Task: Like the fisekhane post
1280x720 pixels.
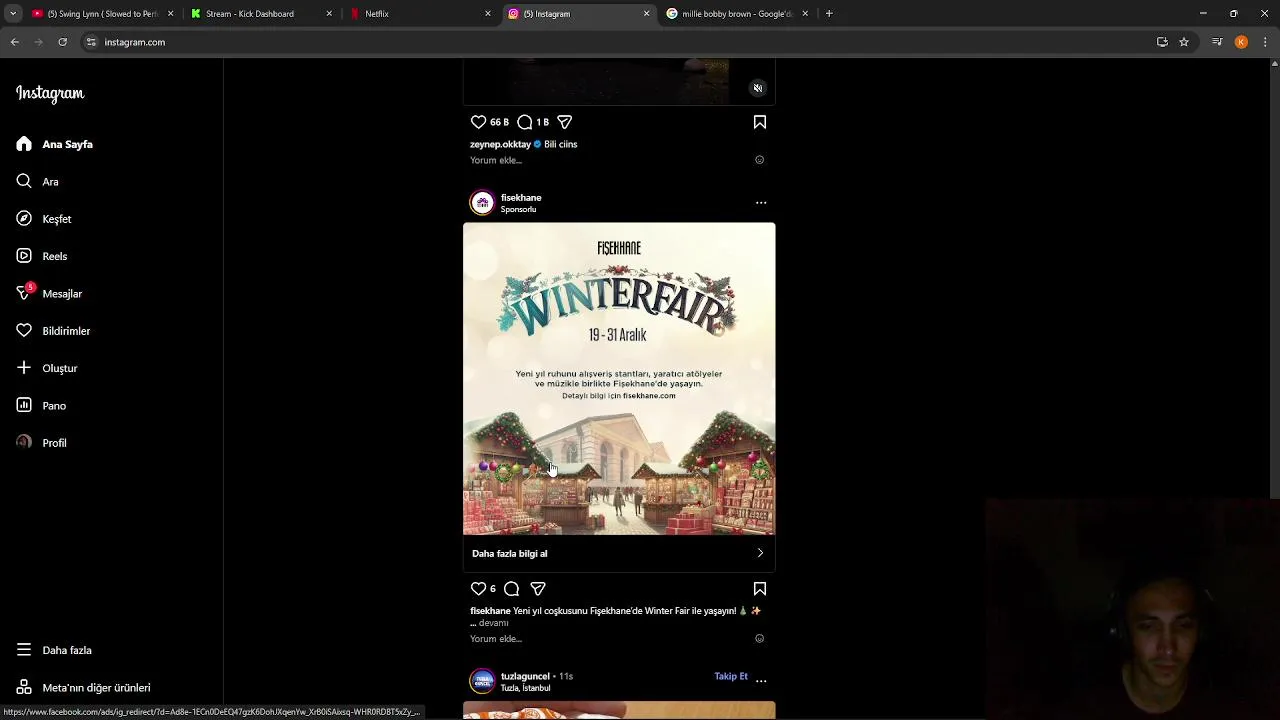Action: click(x=478, y=589)
